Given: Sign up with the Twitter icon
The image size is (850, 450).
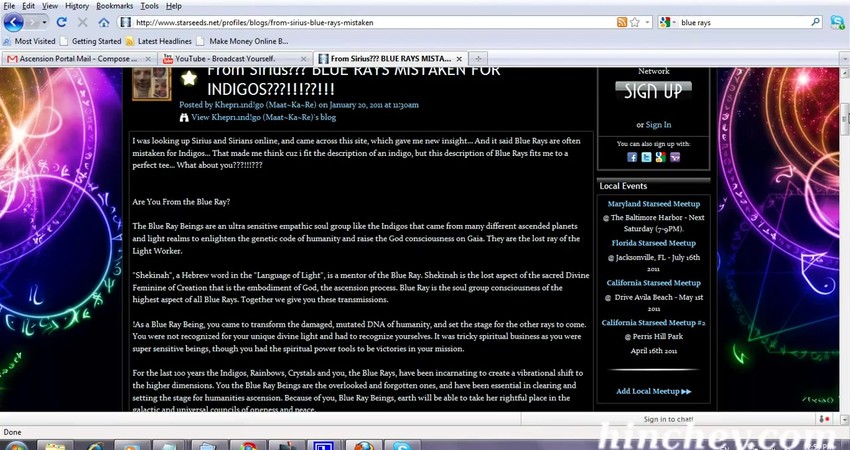Looking at the screenshot, I should point(646,157).
